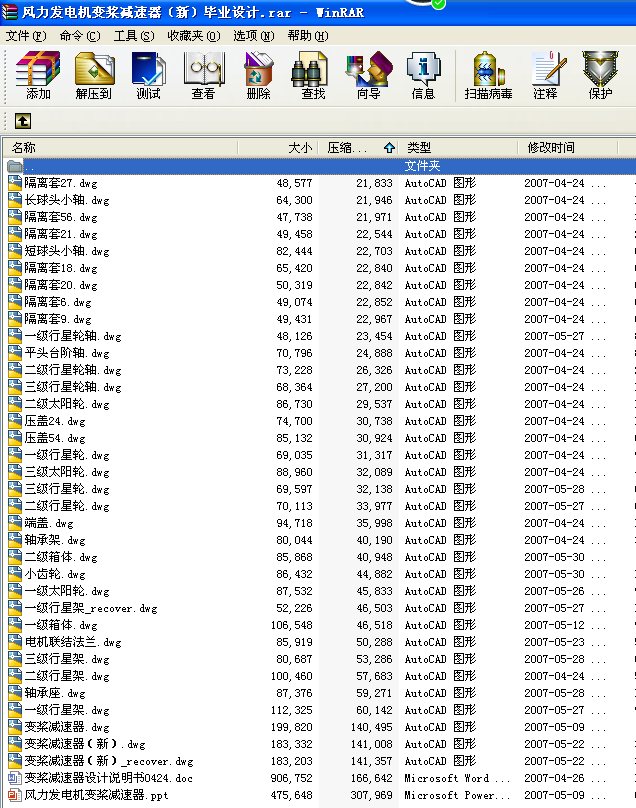Select file 隔离套18.dwg
This screenshot has width=636, height=808.
pos(61,268)
